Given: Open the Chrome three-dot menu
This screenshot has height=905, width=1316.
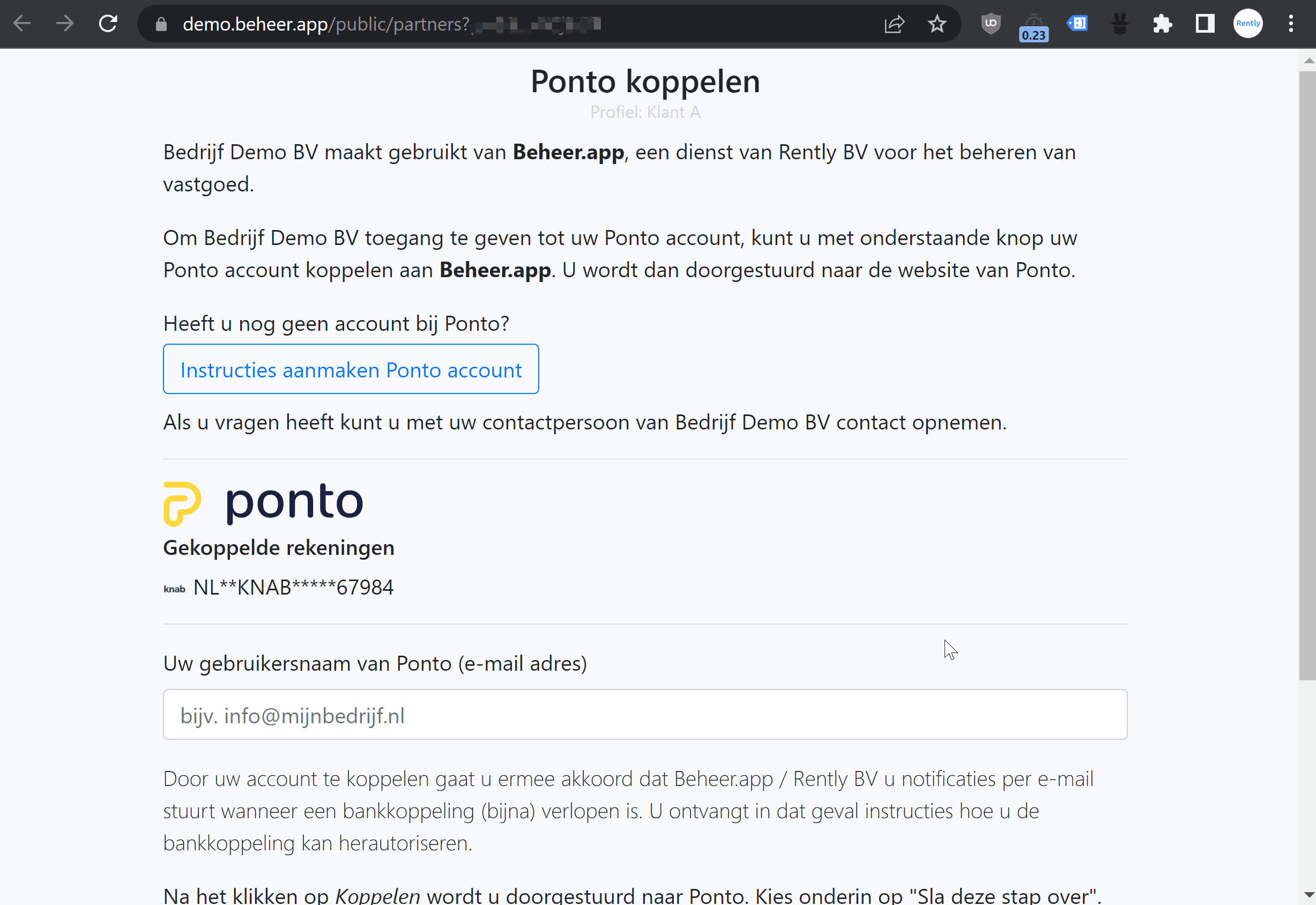Looking at the screenshot, I should point(1291,24).
